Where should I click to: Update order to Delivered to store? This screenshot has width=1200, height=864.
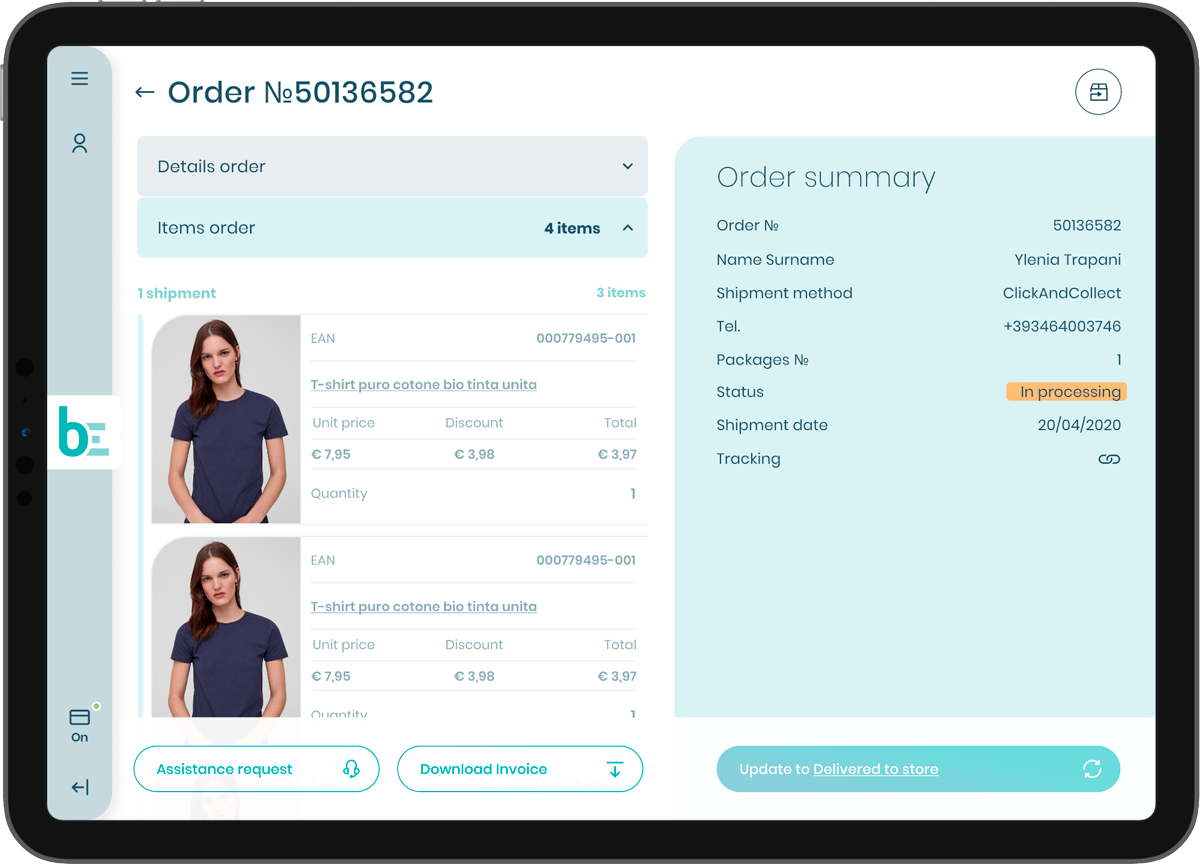click(x=918, y=769)
